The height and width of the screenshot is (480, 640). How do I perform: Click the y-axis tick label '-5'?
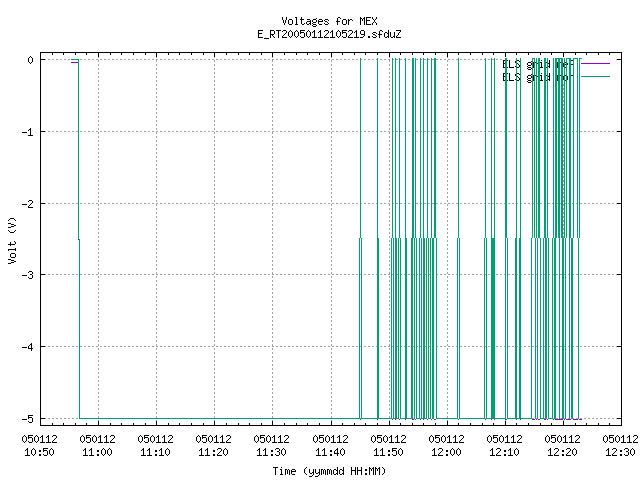(x=28, y=419)
